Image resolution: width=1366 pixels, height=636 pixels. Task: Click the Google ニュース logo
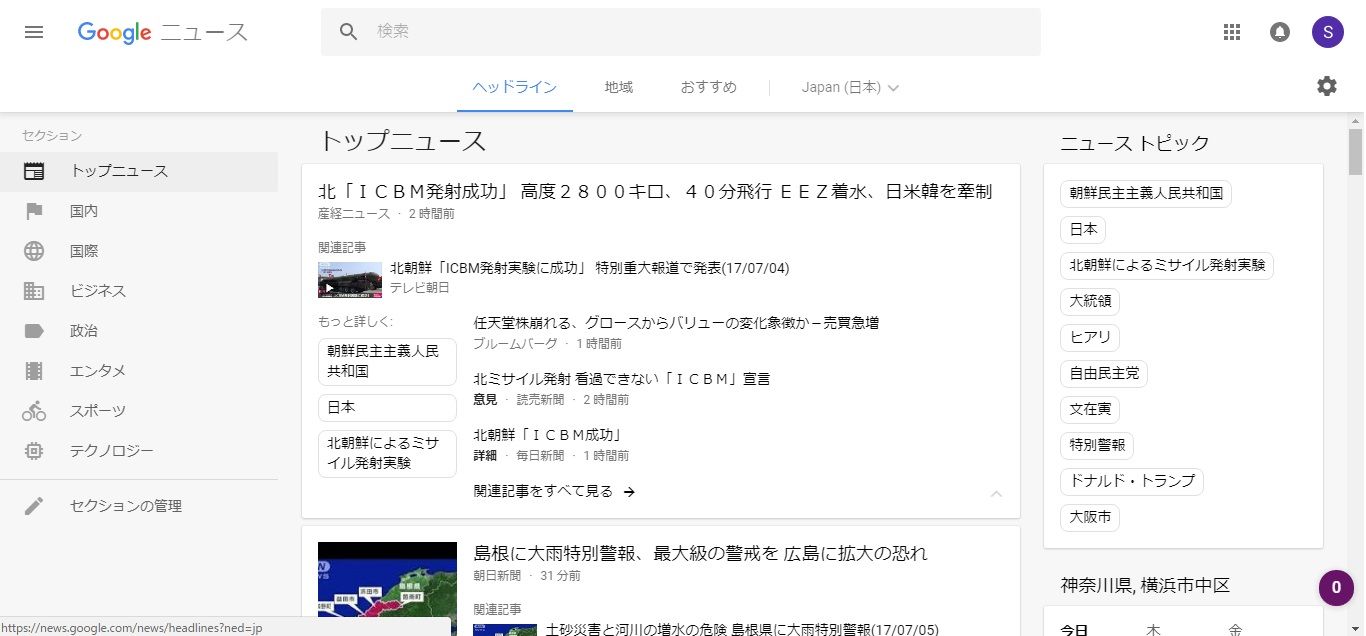163,32
